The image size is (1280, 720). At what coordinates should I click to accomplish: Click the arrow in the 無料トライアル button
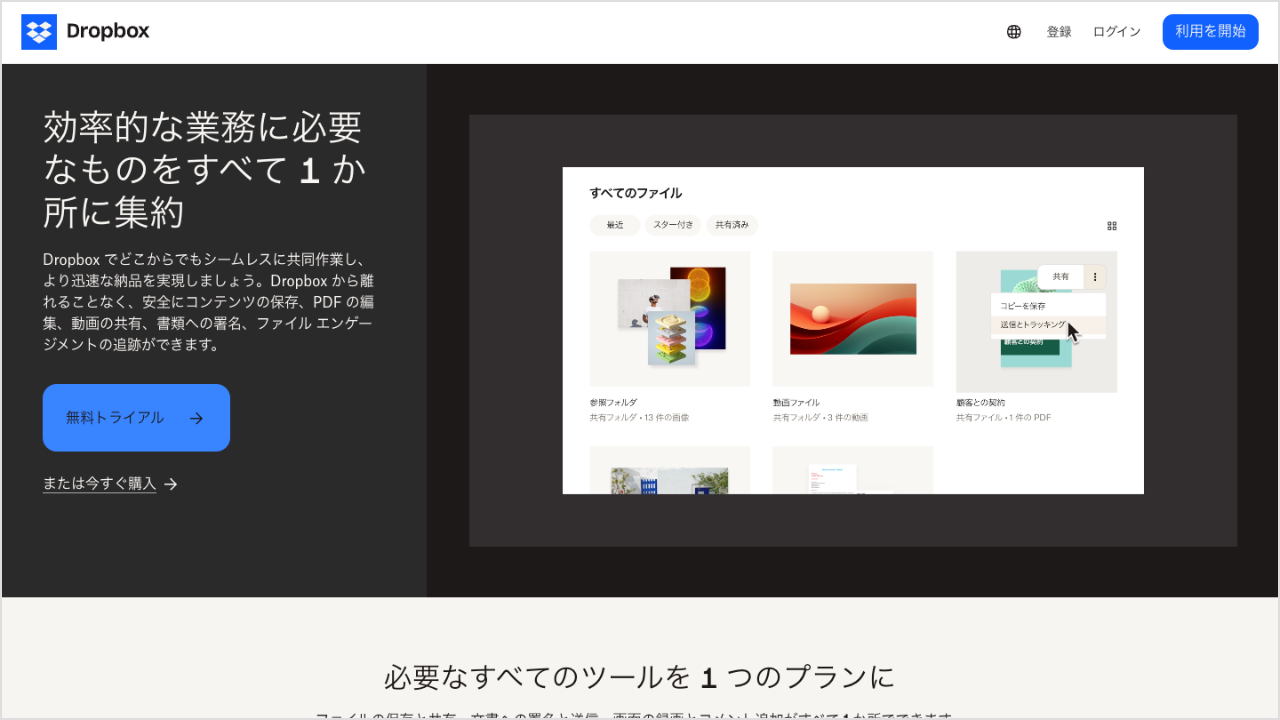[196, 418]
